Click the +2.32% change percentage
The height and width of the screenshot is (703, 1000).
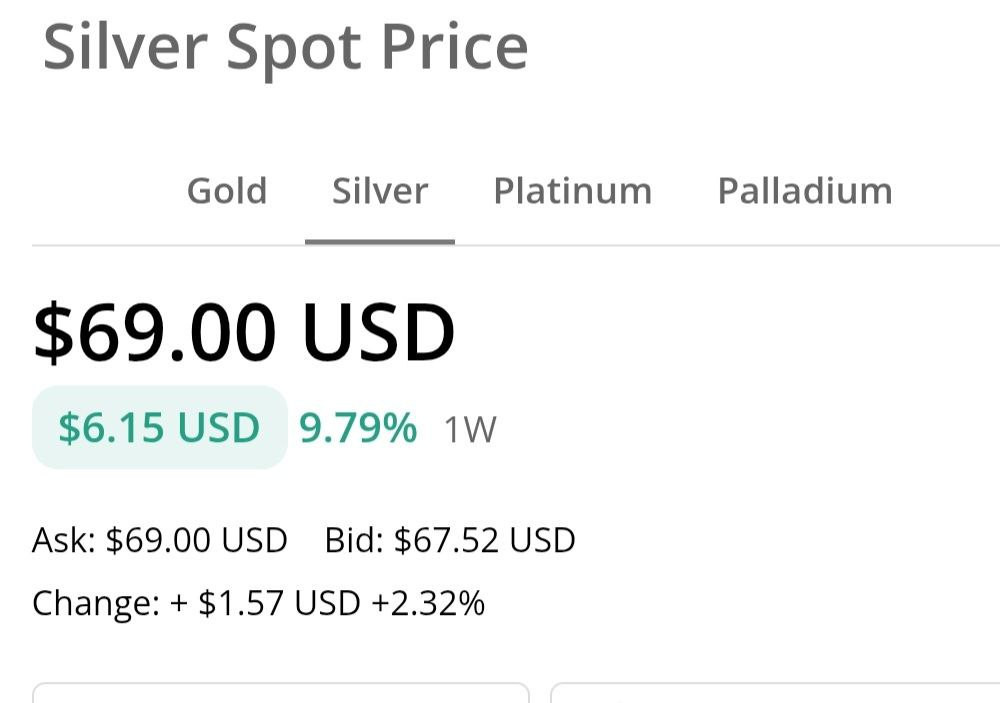pyautogui.click(x=428, y=604)
